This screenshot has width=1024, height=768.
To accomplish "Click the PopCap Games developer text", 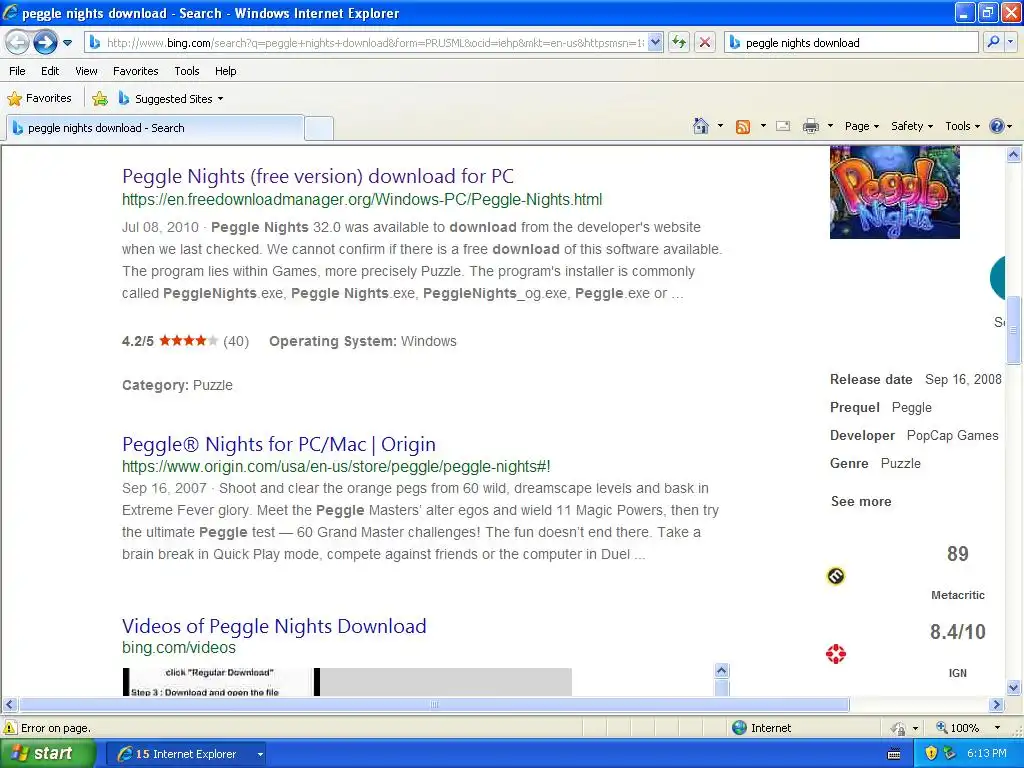I will (x=952, y=436).
